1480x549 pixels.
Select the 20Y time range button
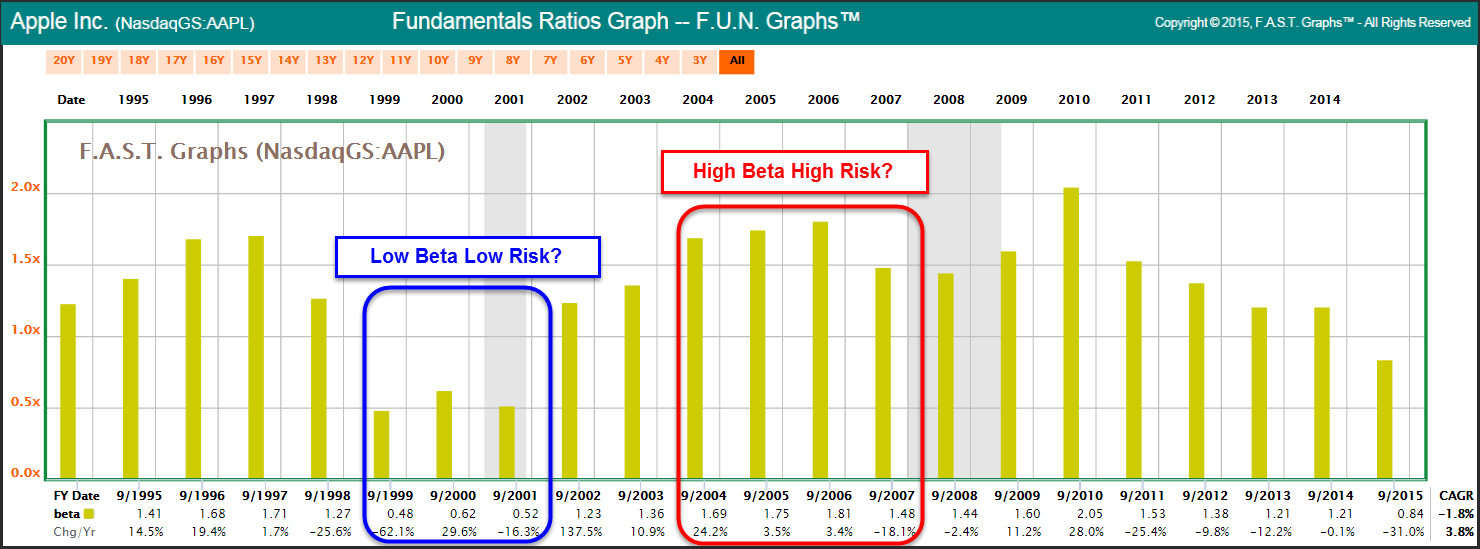[x=64, y=61]
